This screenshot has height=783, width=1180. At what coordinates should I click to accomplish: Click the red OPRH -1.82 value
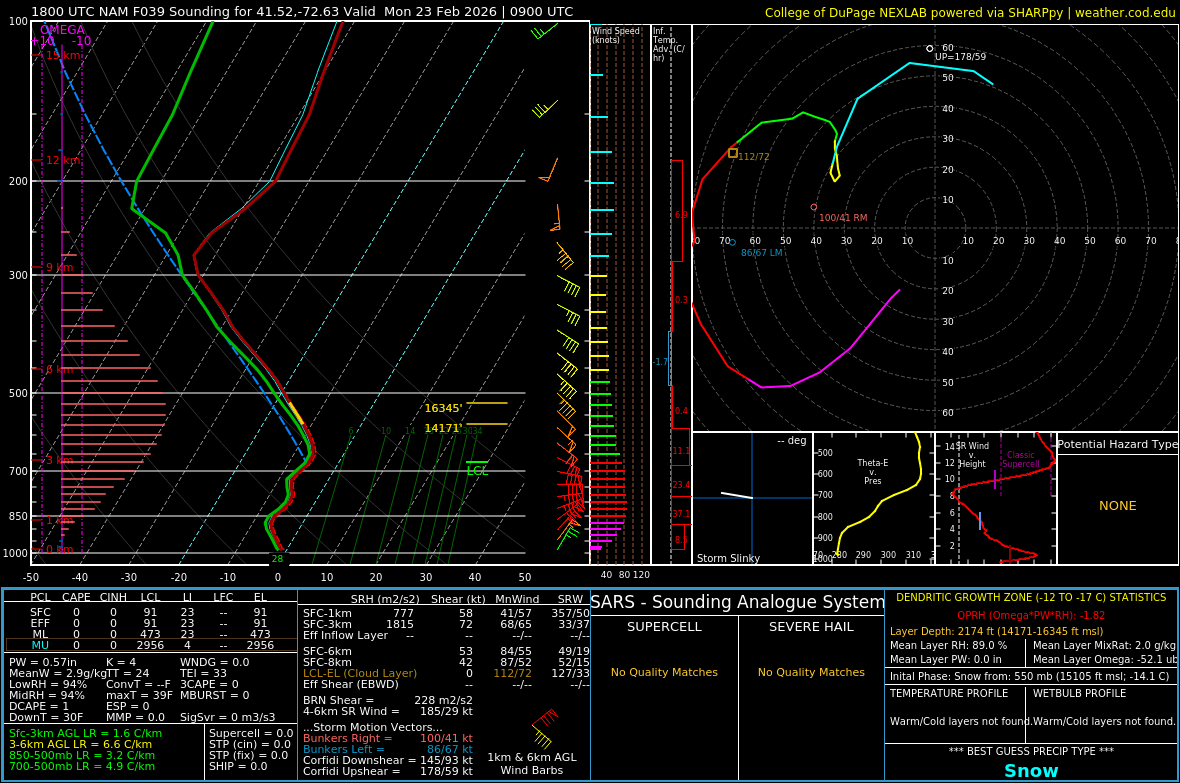[1031, 615]
